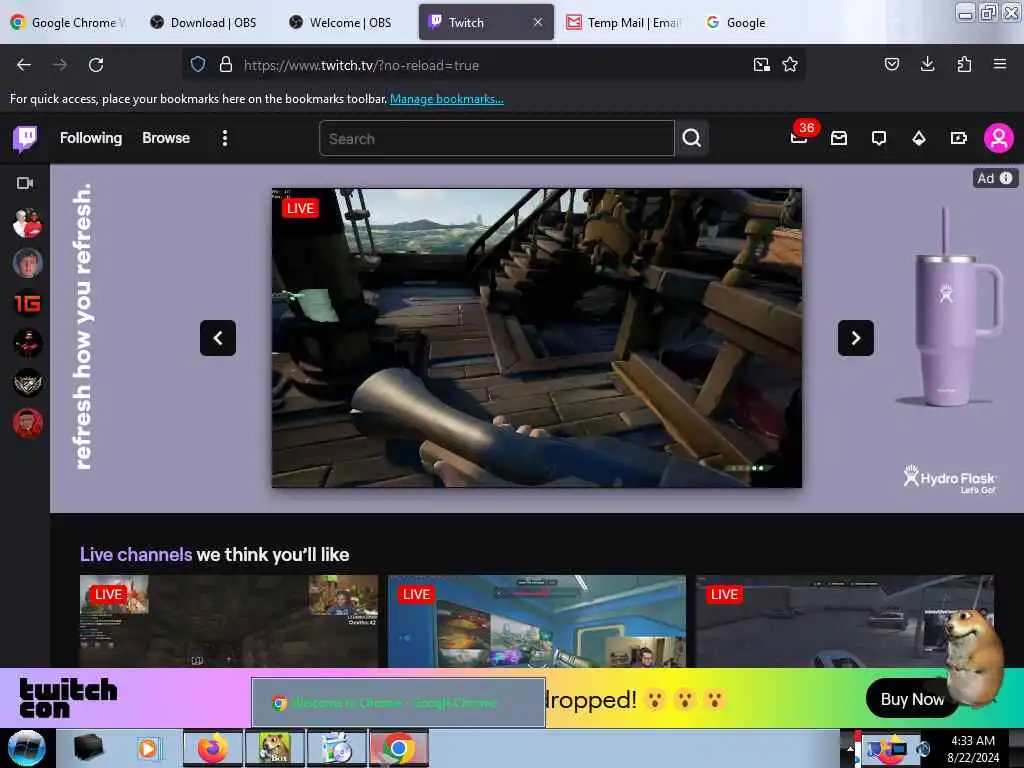This screenshot has height=768, width=1024.
Task: Open the media player taskbar icon
Action: pos(148,748)
